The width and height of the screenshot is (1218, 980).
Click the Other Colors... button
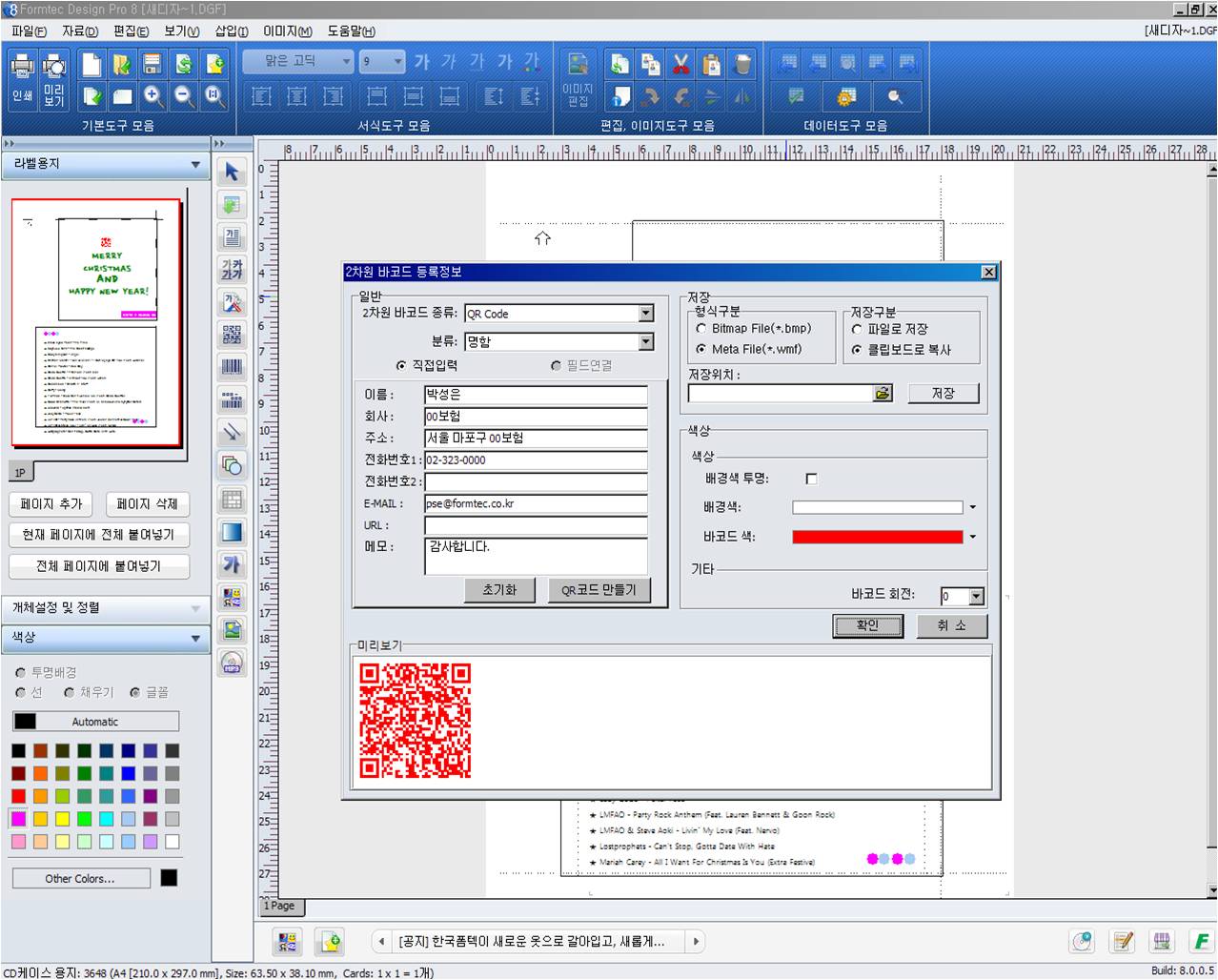click(81, 878)
